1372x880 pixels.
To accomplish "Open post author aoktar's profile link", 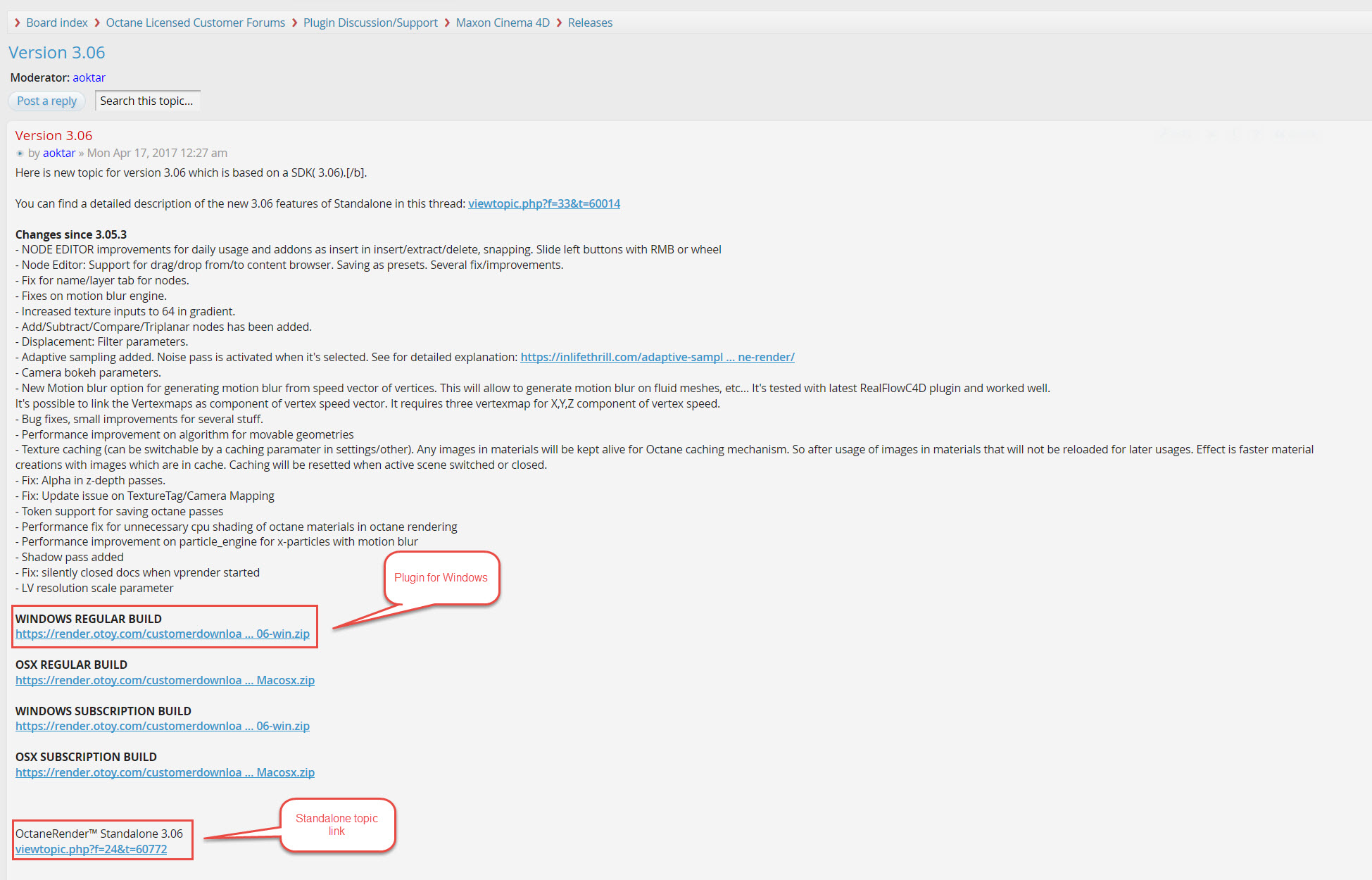I will click(x=59, y=153).
